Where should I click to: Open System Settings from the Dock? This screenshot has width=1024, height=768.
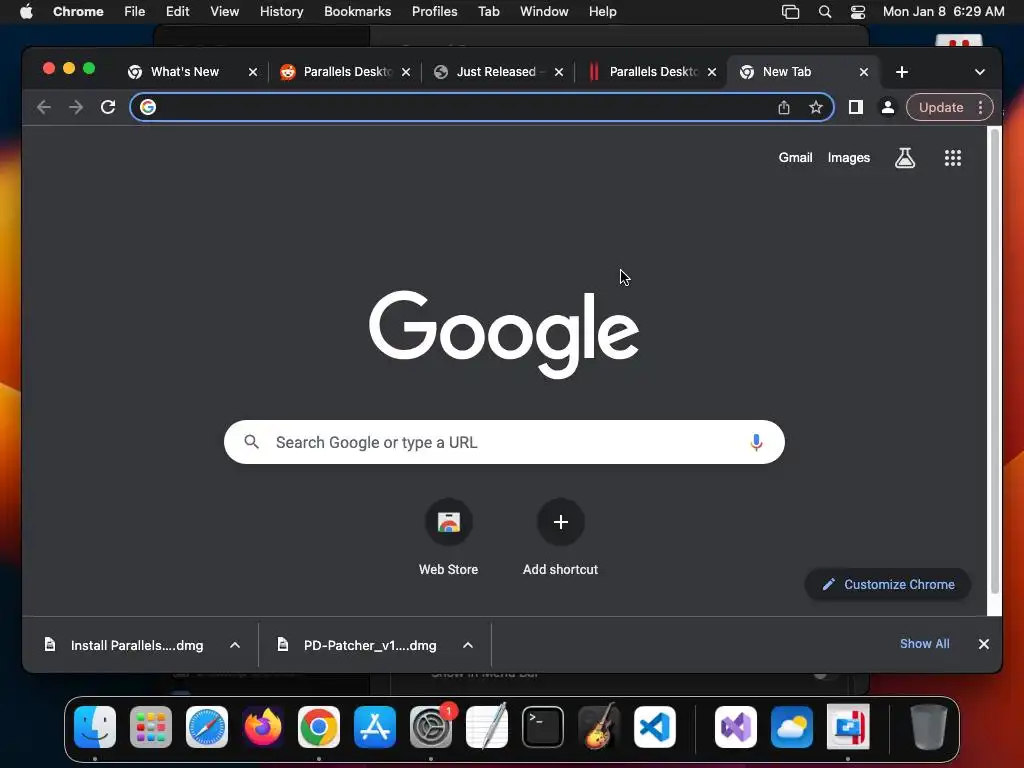point(431,727)
